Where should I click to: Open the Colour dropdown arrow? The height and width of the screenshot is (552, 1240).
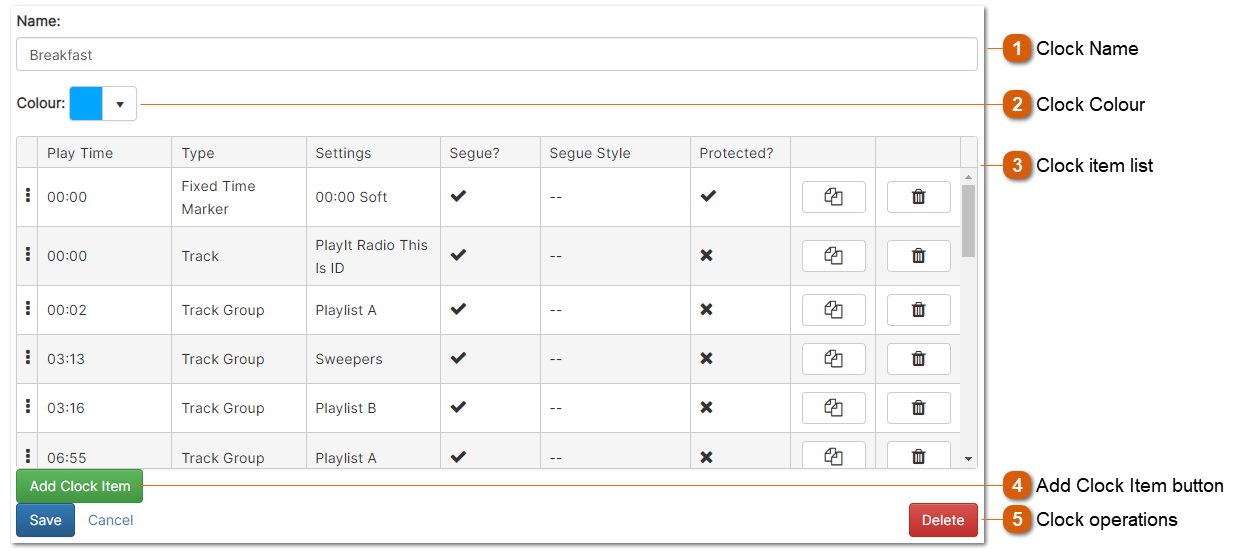120,104
